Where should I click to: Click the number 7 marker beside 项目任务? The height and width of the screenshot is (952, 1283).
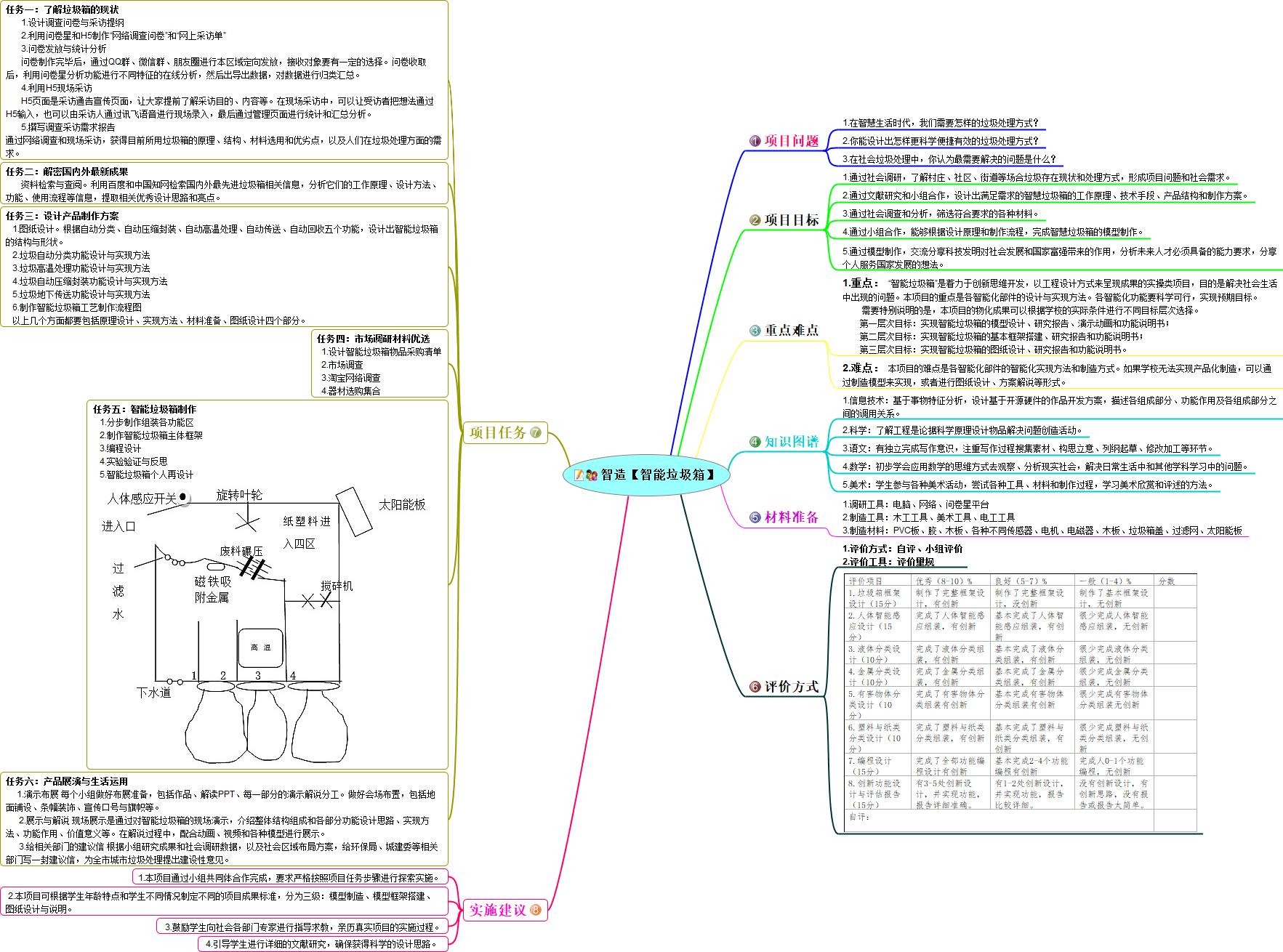(x=536, y=433)
